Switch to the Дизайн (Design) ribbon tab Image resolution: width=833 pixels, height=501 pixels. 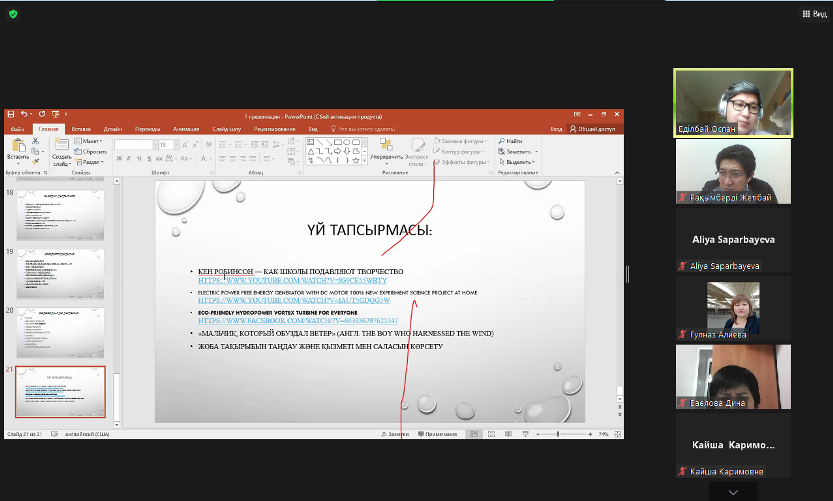click(112, 129)
